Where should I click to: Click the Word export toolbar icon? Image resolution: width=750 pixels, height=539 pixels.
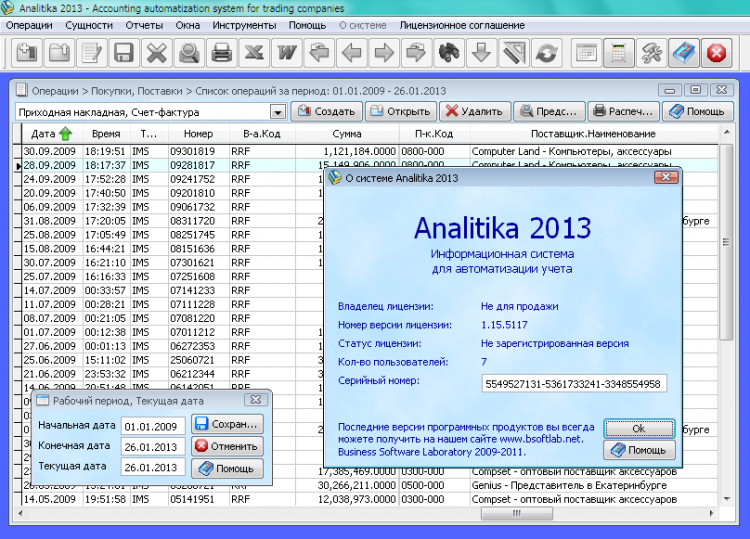[287, 53]
